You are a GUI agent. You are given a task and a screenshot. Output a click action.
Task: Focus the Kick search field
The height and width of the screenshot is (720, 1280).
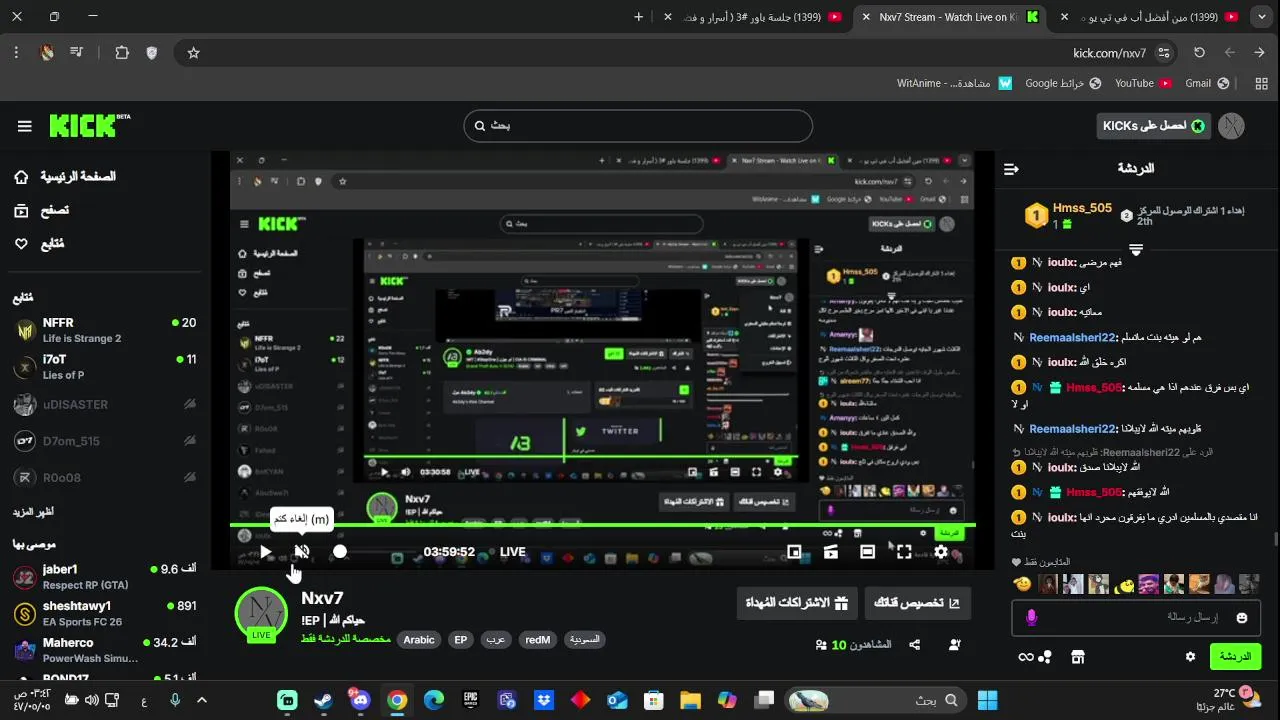click(x=638, y=126)
